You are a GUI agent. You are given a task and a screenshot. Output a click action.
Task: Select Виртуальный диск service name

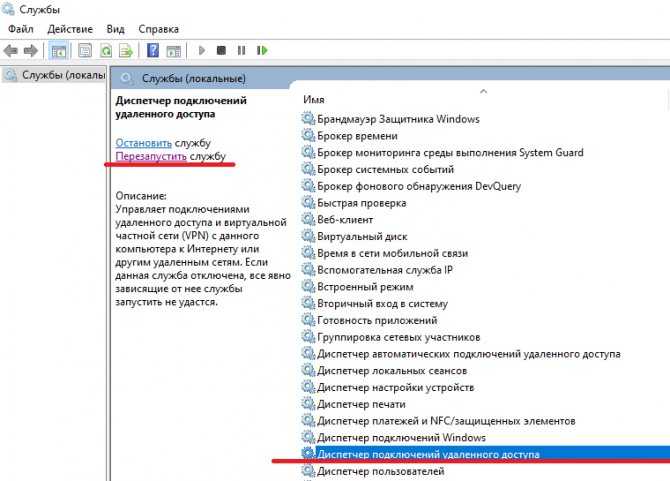[362, 236]
